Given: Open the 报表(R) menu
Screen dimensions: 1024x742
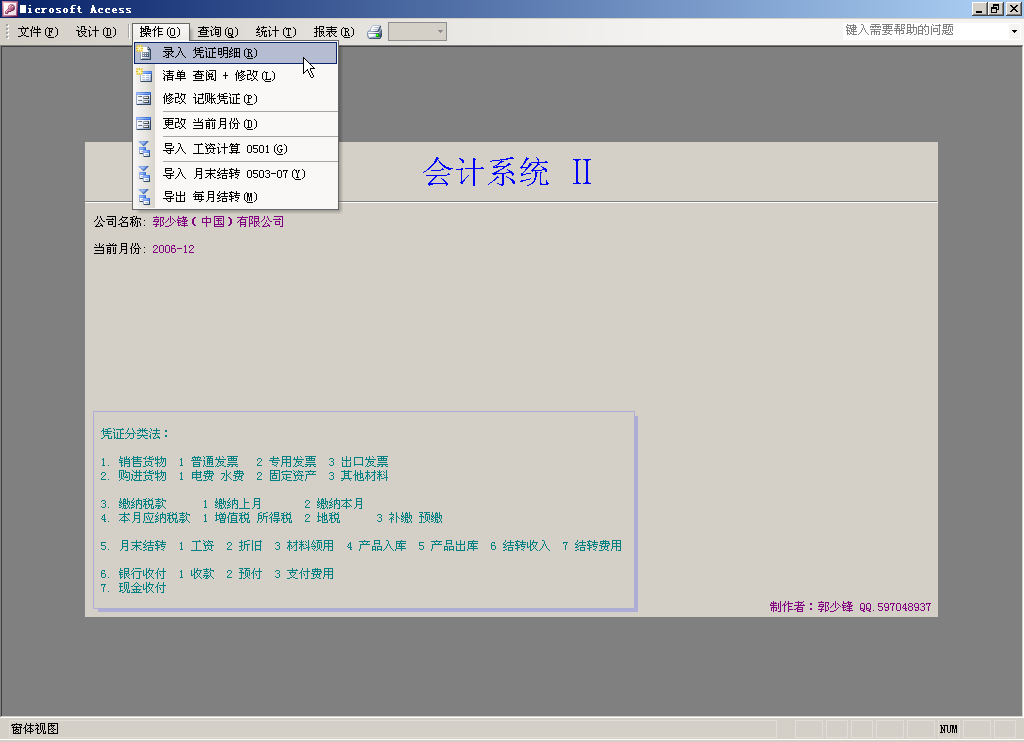Looking at the screenshot, I should point(334,32).
